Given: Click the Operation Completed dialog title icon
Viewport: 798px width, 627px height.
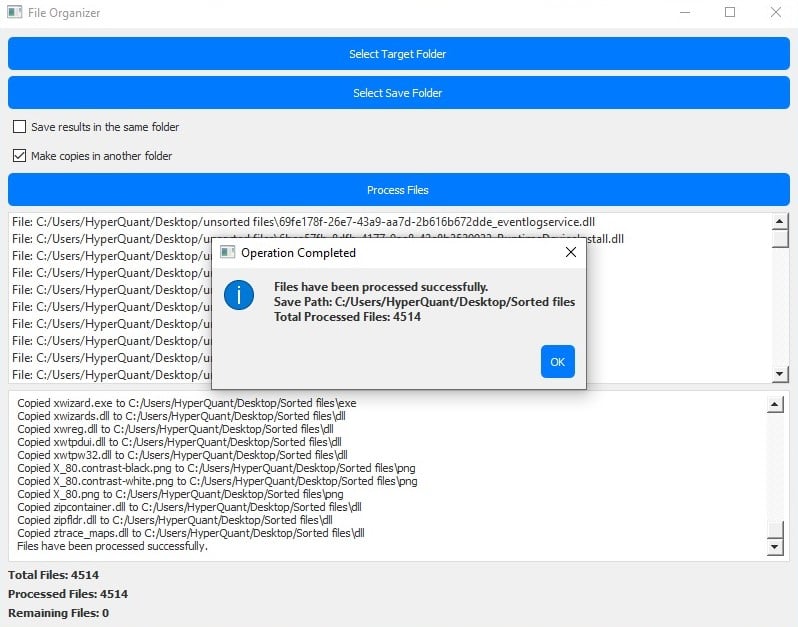Looking at the screenshot, I should pyautogui.click(x=227, y=253).
